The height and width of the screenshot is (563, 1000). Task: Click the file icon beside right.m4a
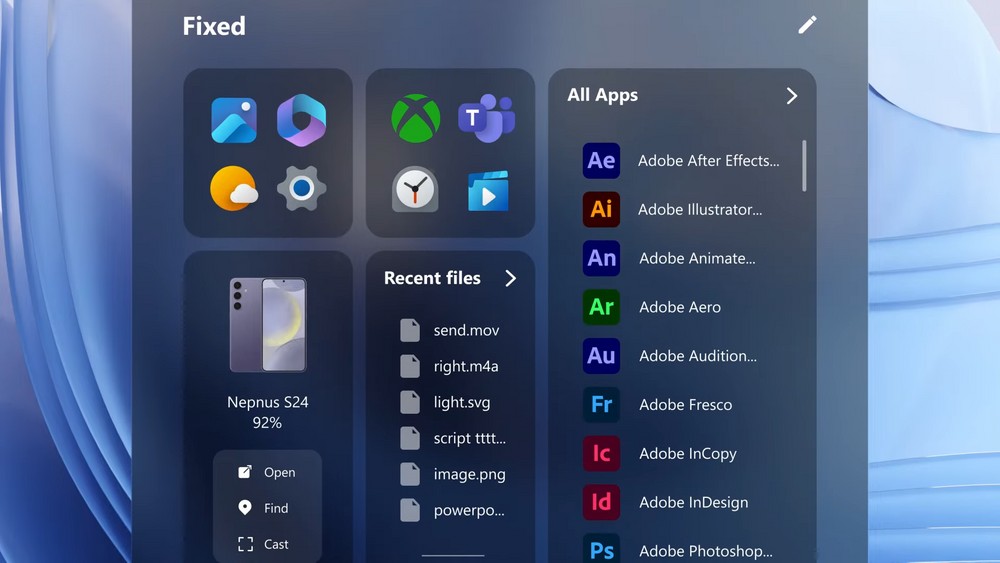(410, 366)
